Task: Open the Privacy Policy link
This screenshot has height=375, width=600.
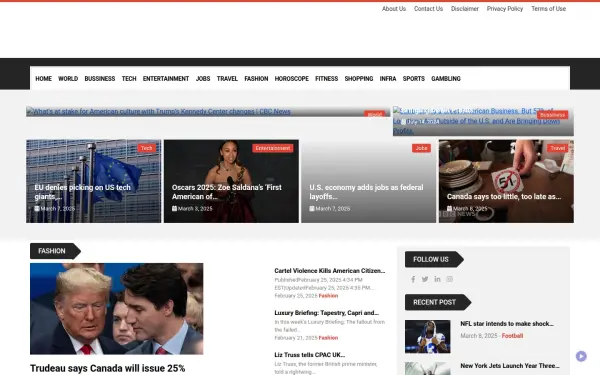Action: (505, 8)
